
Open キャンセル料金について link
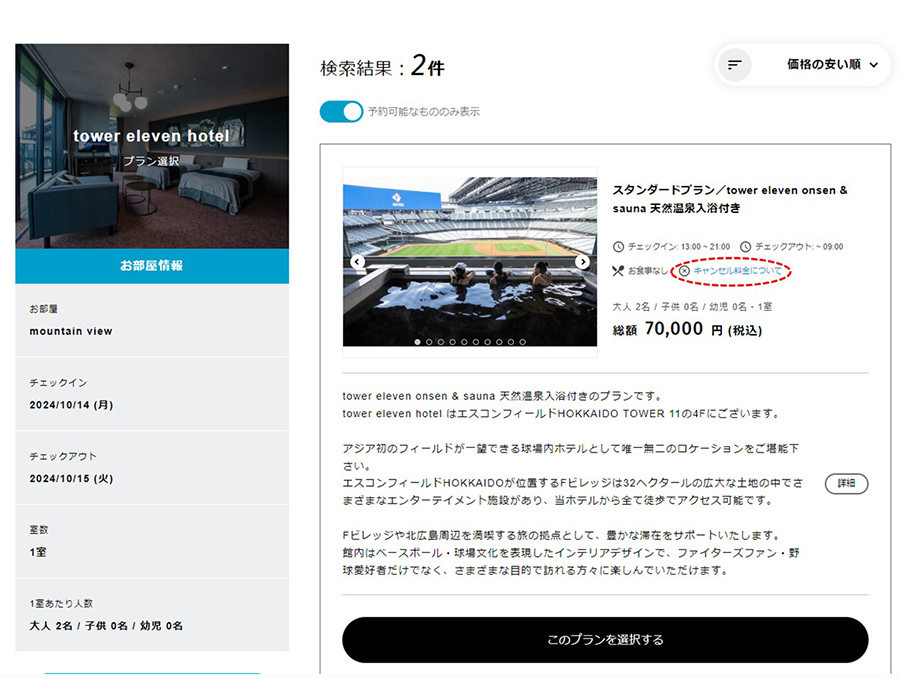coord(737,270)
